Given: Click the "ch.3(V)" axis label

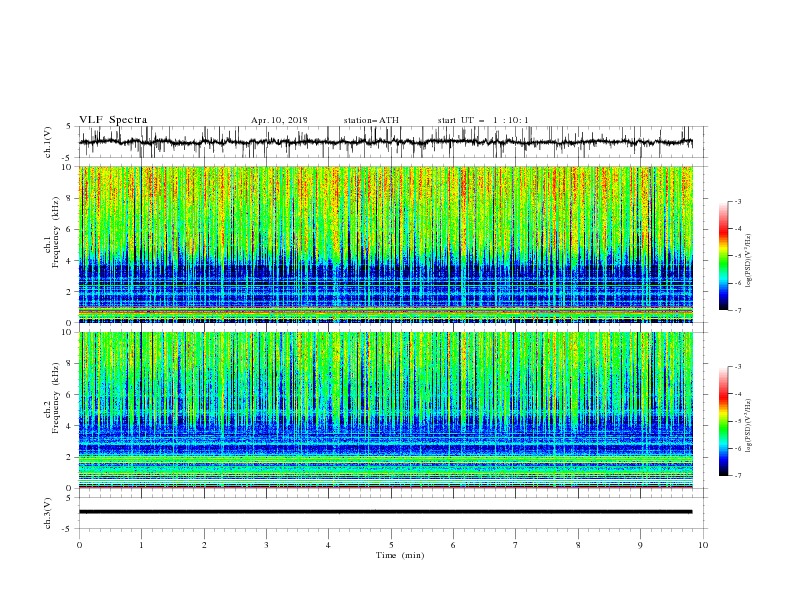Looking at the screenshot, I should [x=48, y=513].
